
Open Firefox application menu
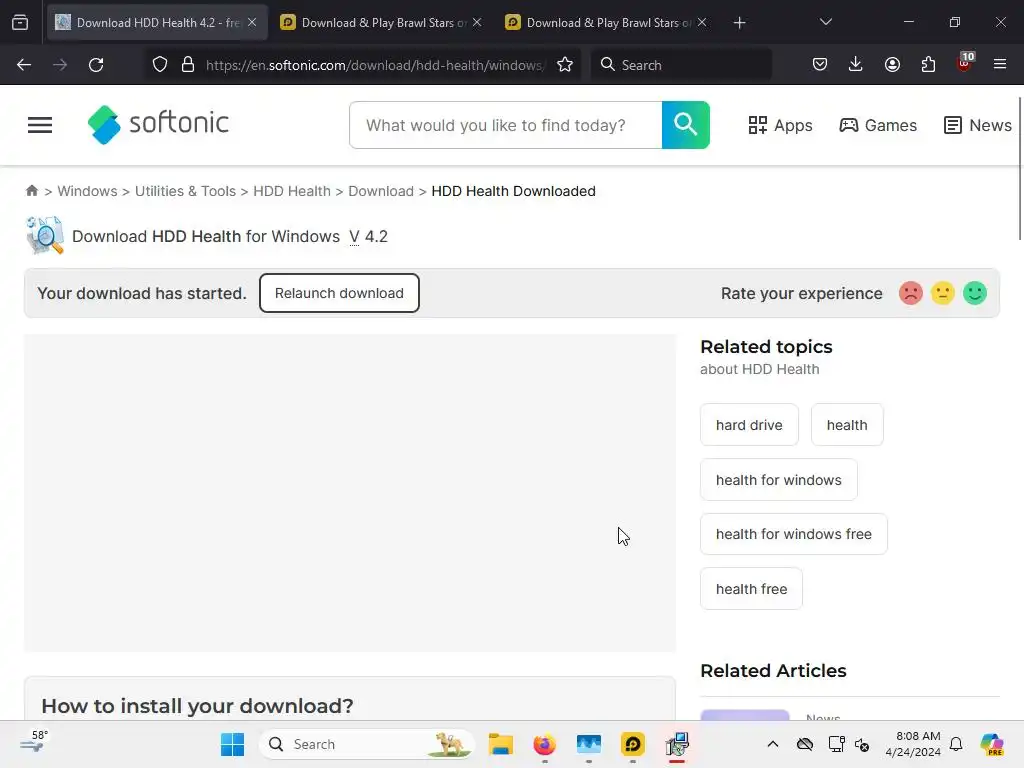[x=1000, y=64]
